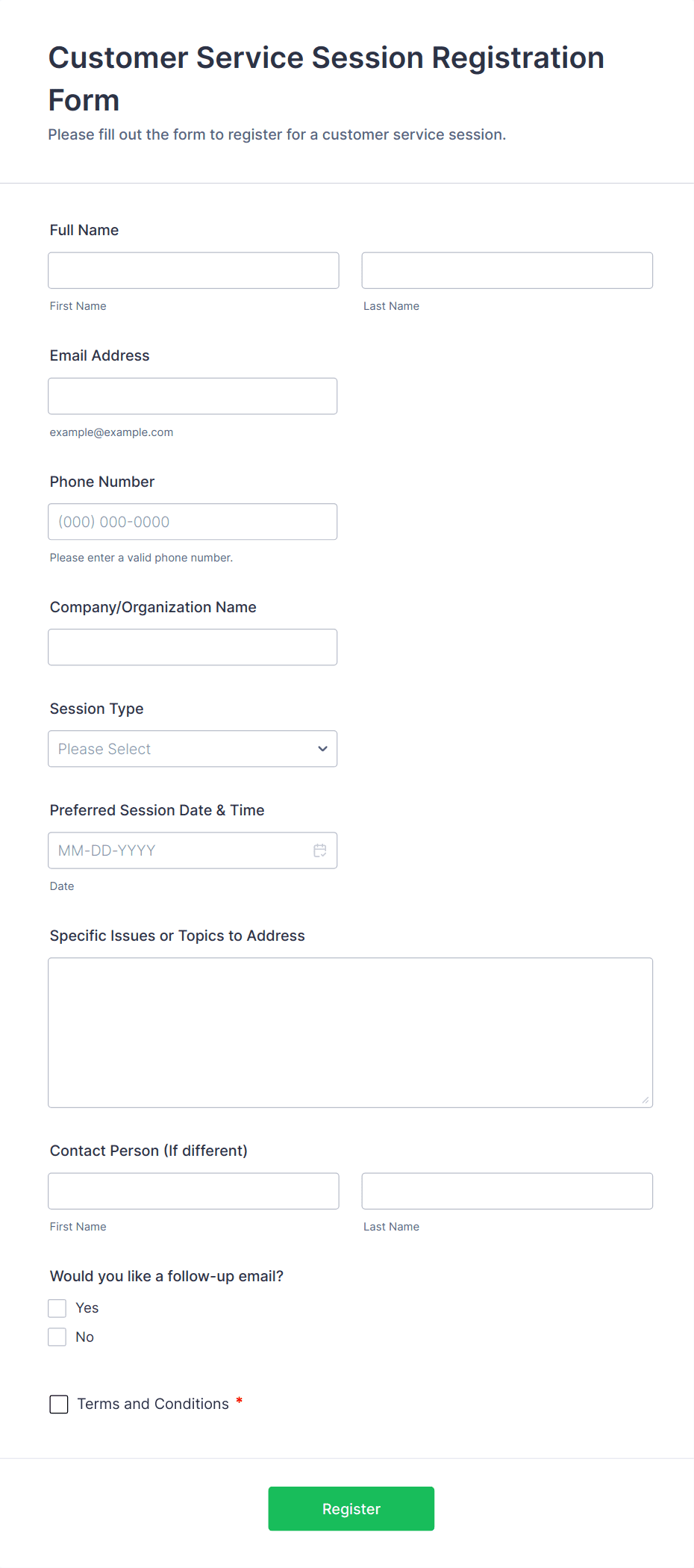The image size is (694, 1568).
Task: Check the Yes follow-up email checkbox
Action: (57, 1308)
